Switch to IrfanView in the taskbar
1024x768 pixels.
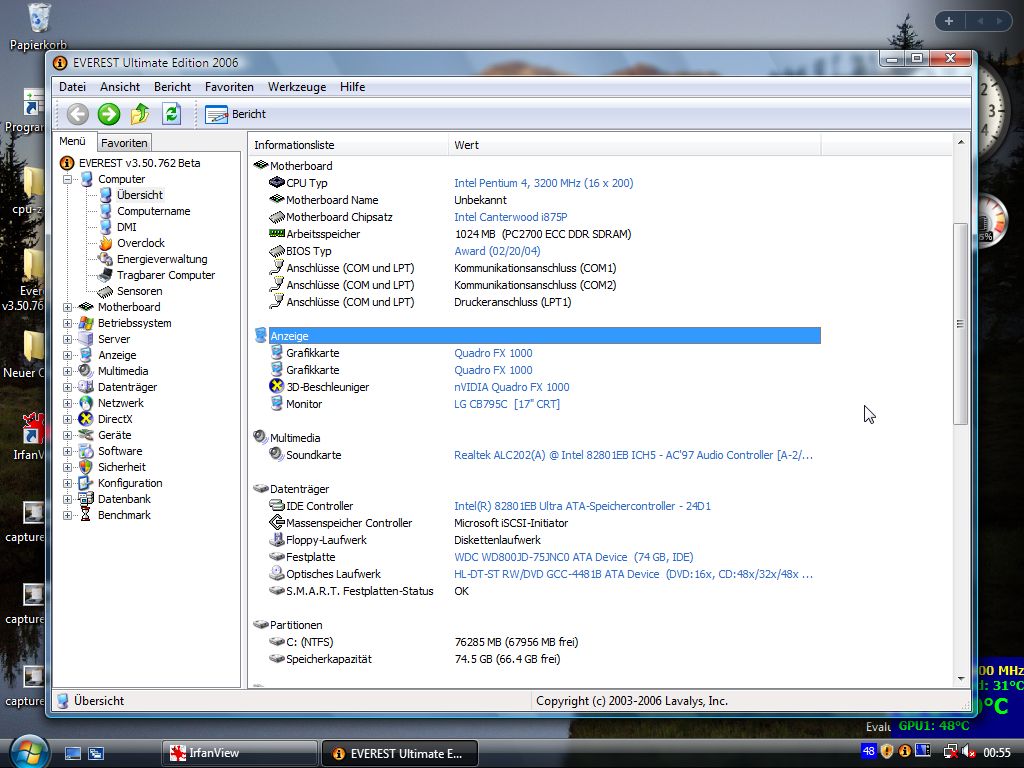(x=239, y=753)
